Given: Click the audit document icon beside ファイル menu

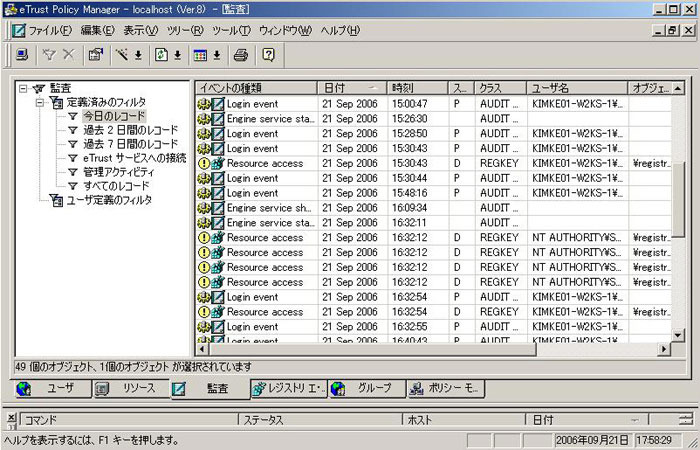Looking at the screenshot, I should [x=19, y=30].
